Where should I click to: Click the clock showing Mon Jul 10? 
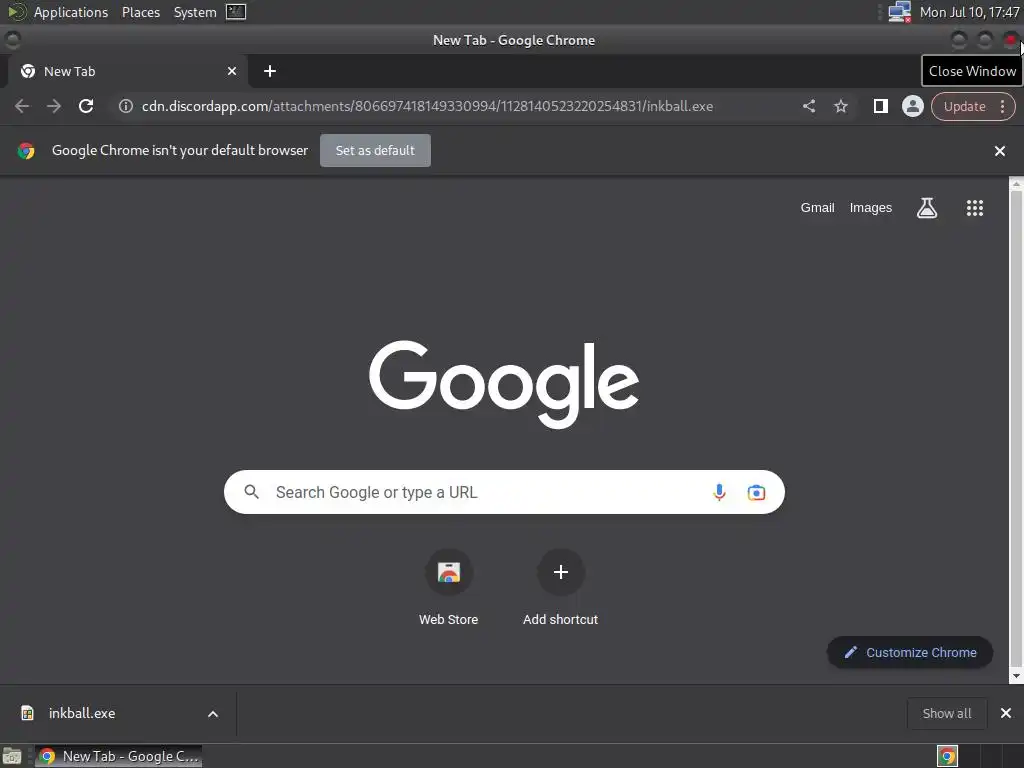point(969,12)
